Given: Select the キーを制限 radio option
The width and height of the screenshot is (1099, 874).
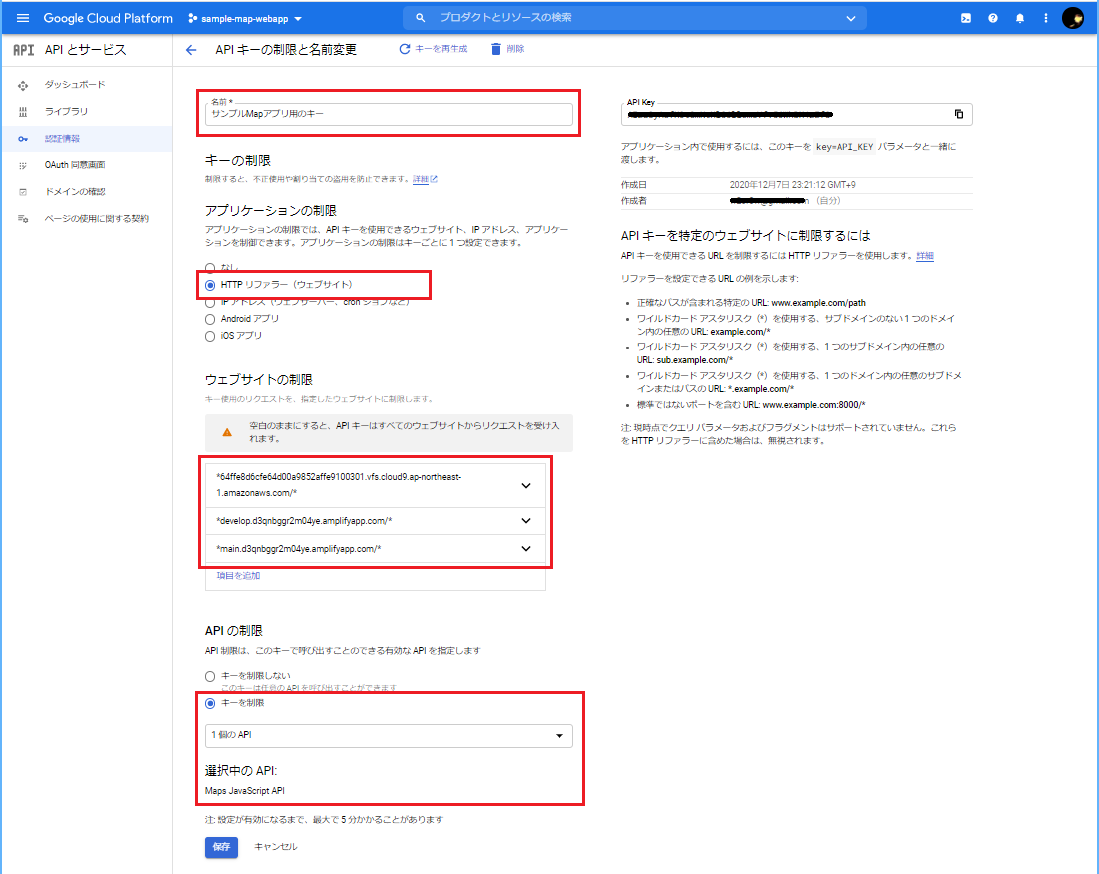Looking at the screenshot, I should pos(210,703).
